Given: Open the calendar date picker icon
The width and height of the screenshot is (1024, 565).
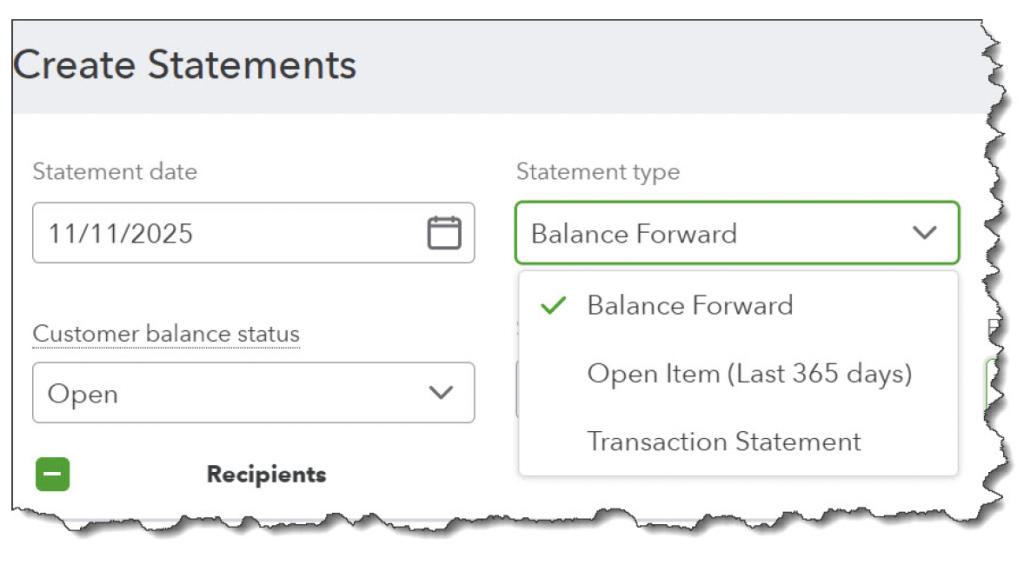Looking at the screenshot, I should [444, 233].
